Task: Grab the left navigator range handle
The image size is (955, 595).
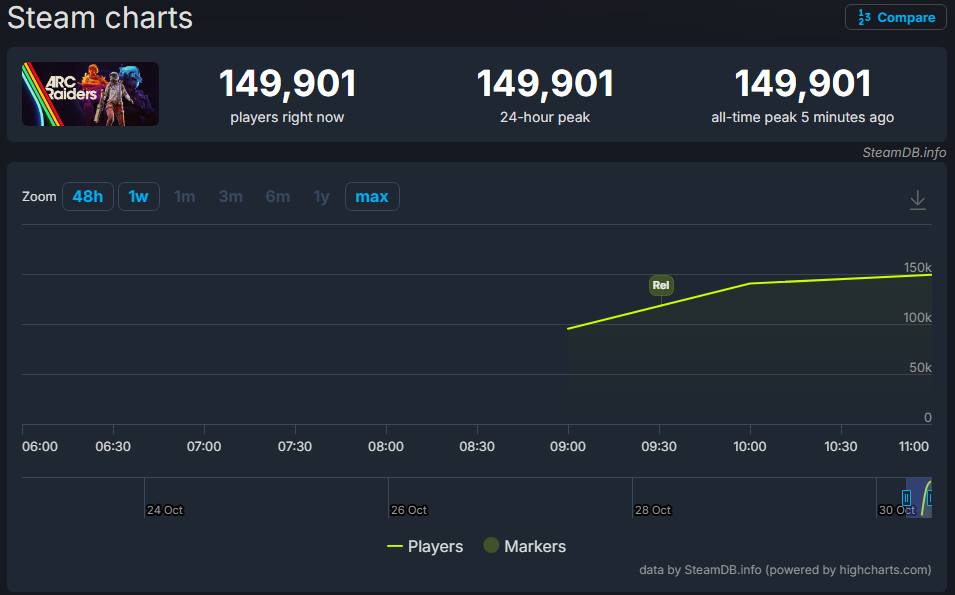Action: coord(906,498)
